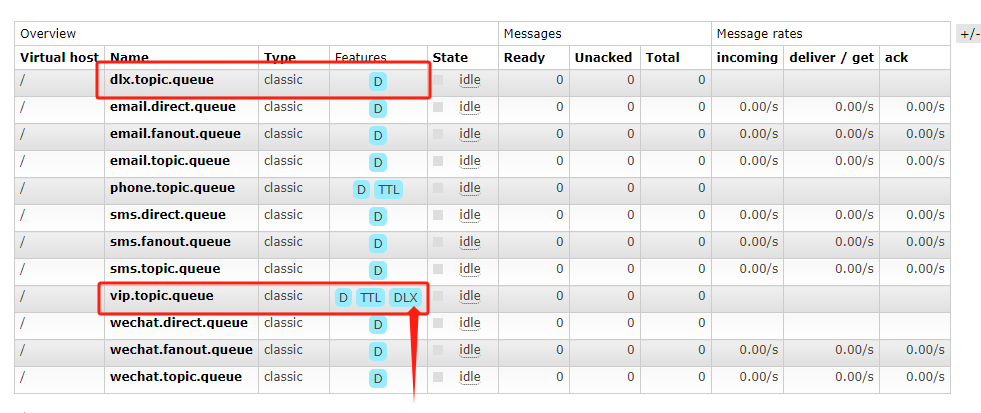The image size is (981, 413).
Task: Click the D badge on dlx.topic.queue
Action: [377, 81]
